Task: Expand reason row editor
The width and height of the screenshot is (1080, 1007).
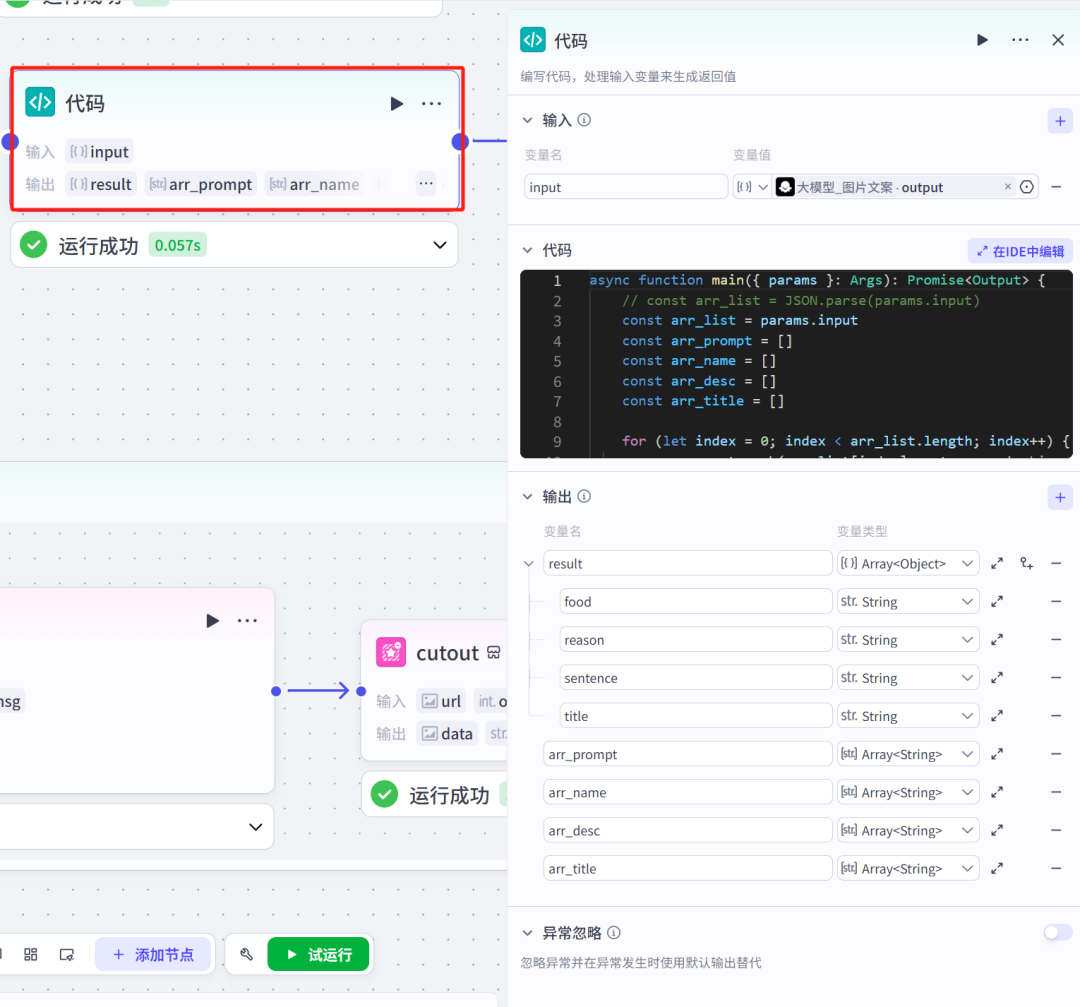Action: point(997,640)
